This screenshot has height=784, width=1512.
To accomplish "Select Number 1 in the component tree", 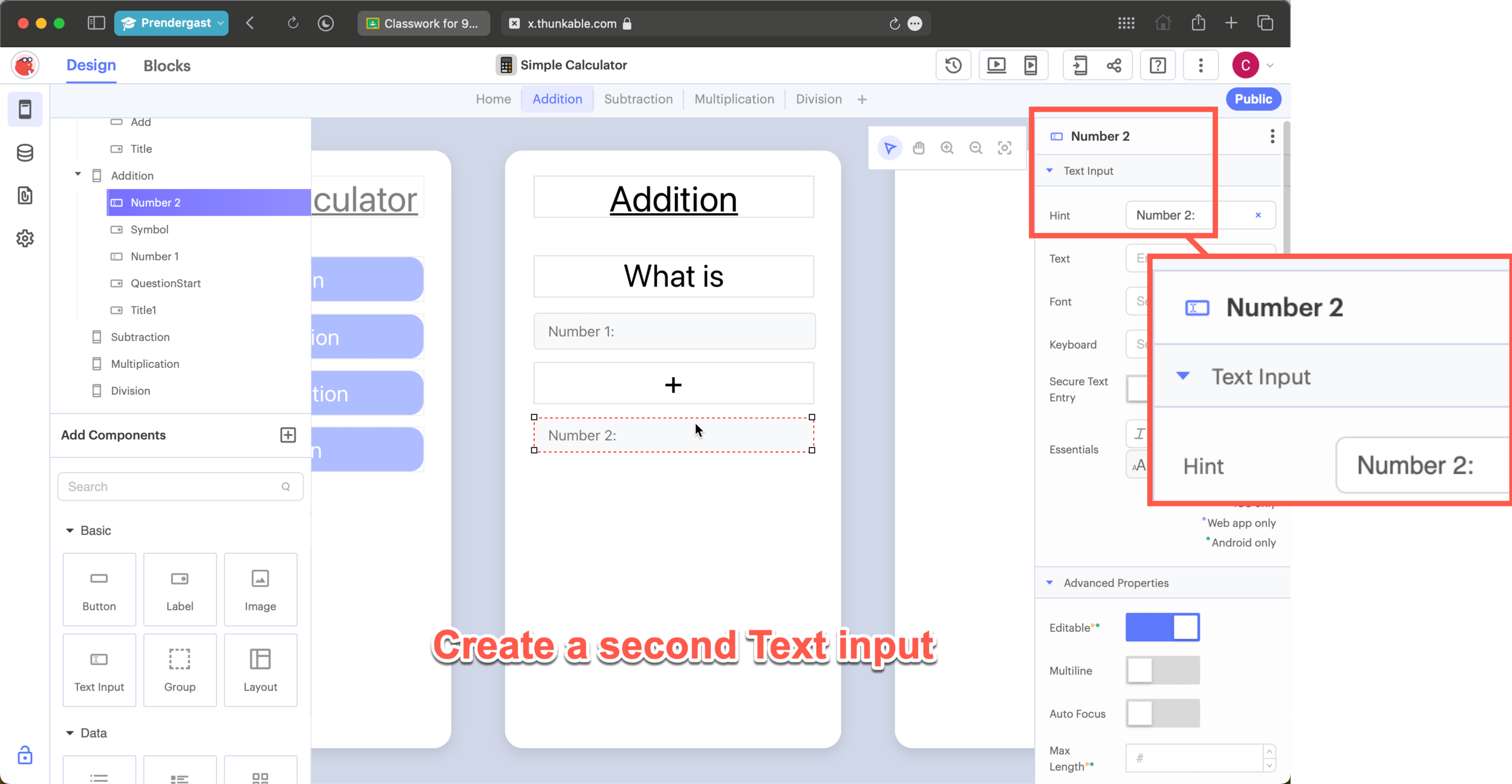I will pyautogui.click(x=154, y=256).
